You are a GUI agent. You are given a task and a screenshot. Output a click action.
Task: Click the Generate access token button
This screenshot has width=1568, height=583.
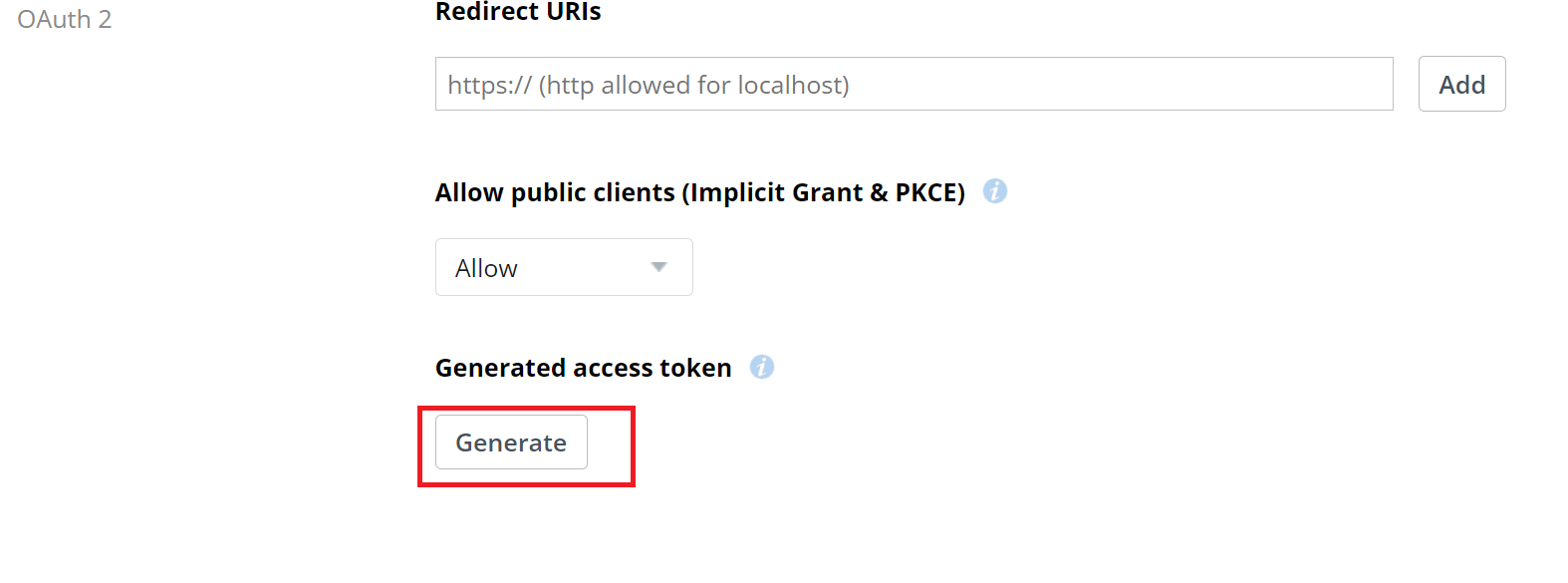(511, 442)
